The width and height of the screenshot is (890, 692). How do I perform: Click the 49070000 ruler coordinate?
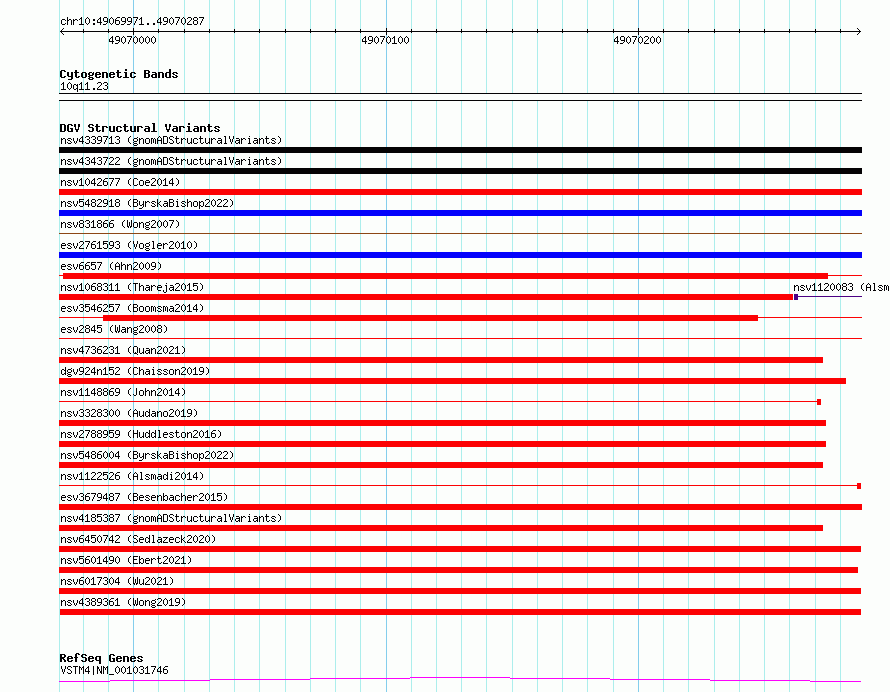tap(132, 40)
